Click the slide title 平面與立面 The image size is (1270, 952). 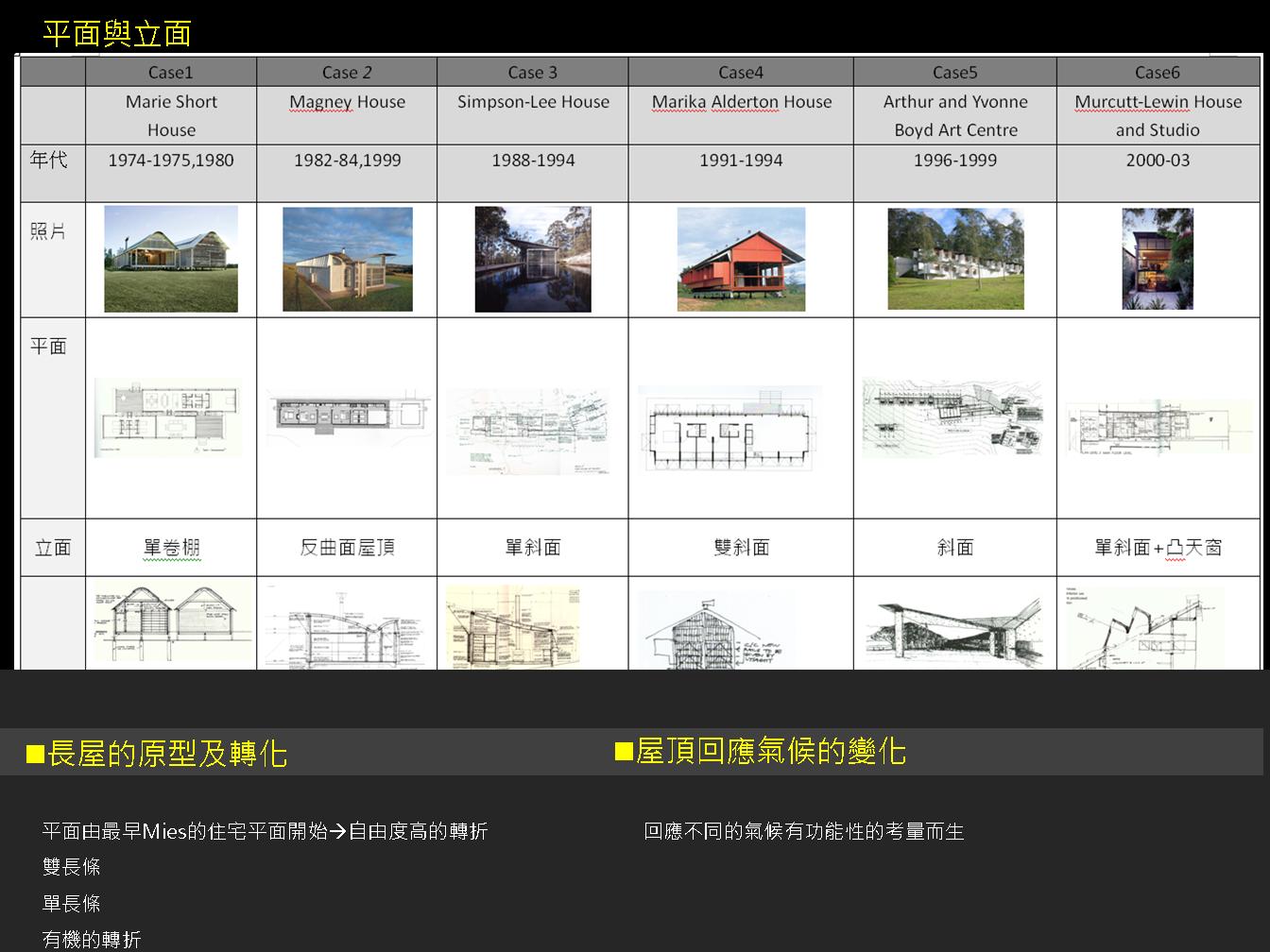click(x=117, y=34)
